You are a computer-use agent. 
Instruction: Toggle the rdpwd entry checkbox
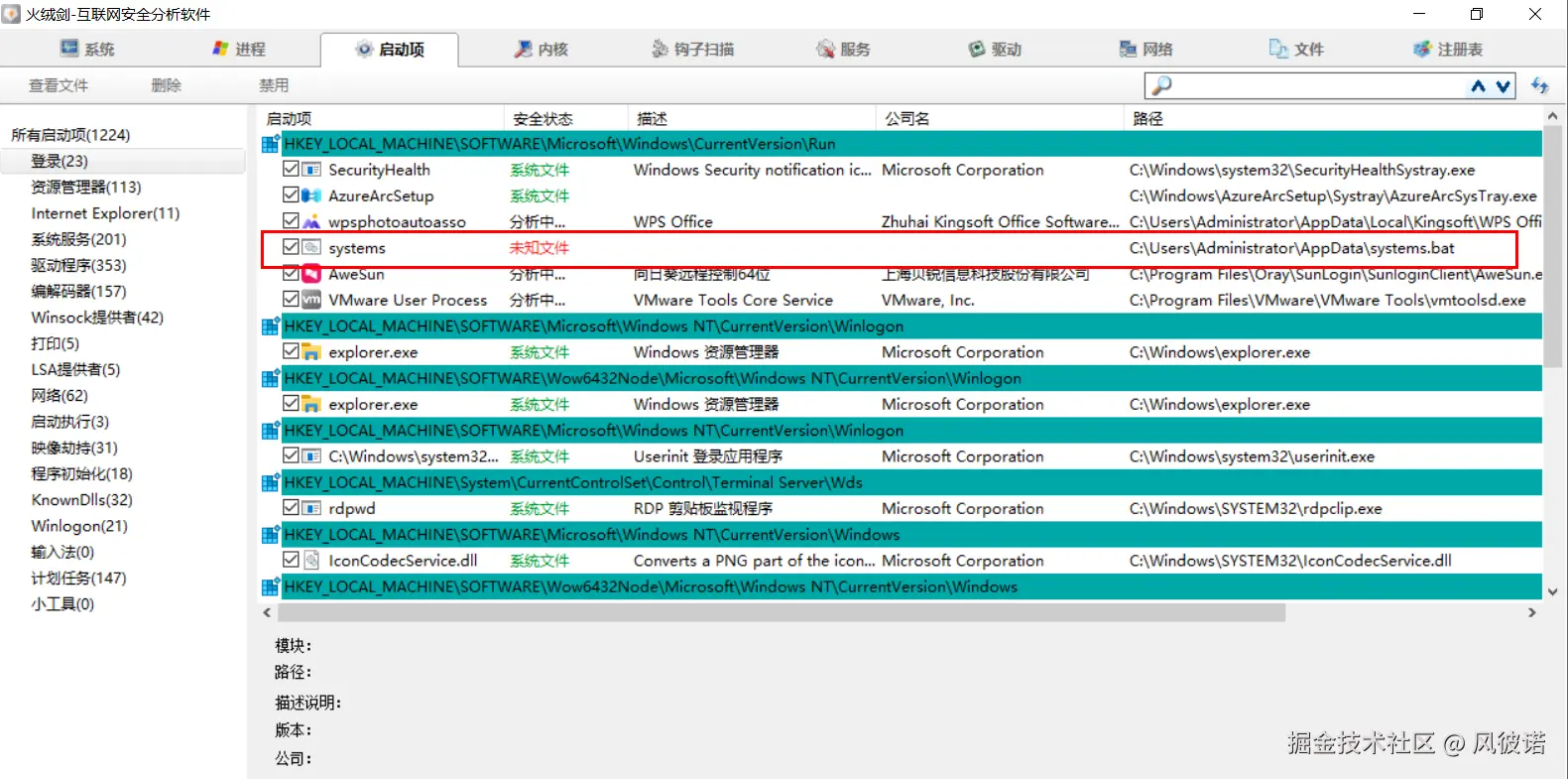(x=291, y=507)
